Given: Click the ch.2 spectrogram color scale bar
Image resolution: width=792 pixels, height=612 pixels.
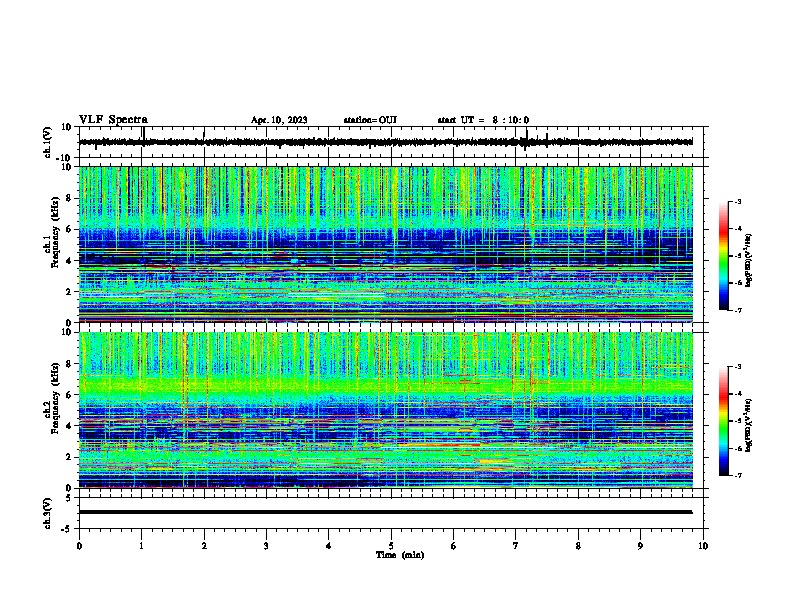Looking at the screenshot, I should point(724,421).
